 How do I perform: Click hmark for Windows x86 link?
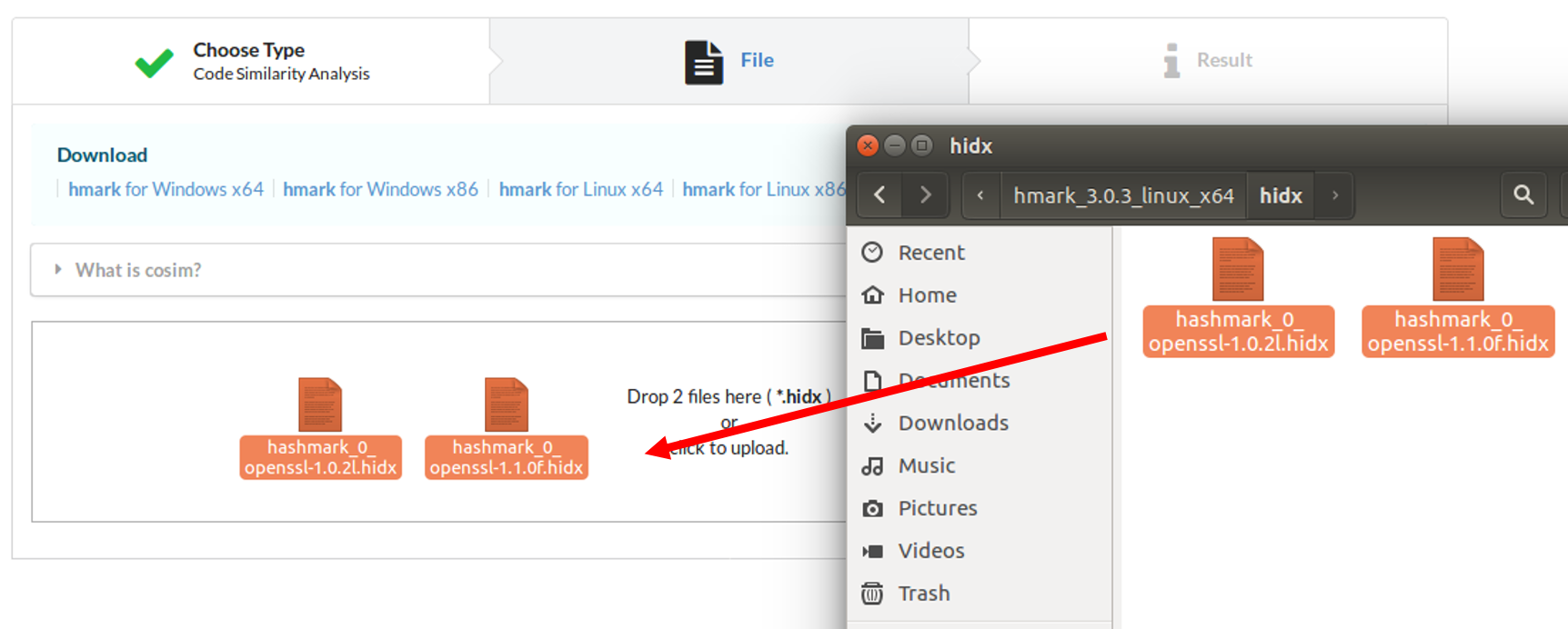click(380, 189)
